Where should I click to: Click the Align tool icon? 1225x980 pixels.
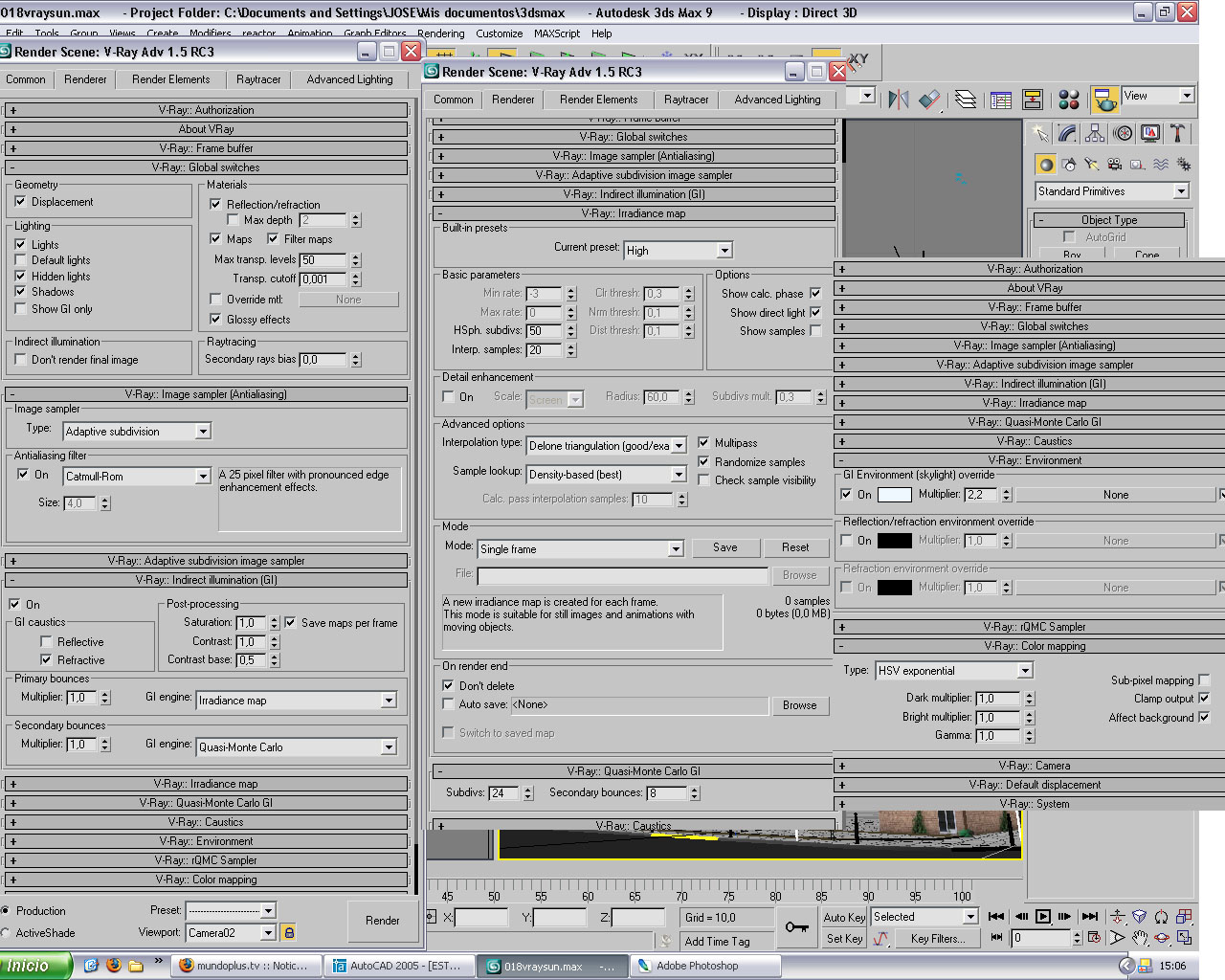(x=928, y=100)
